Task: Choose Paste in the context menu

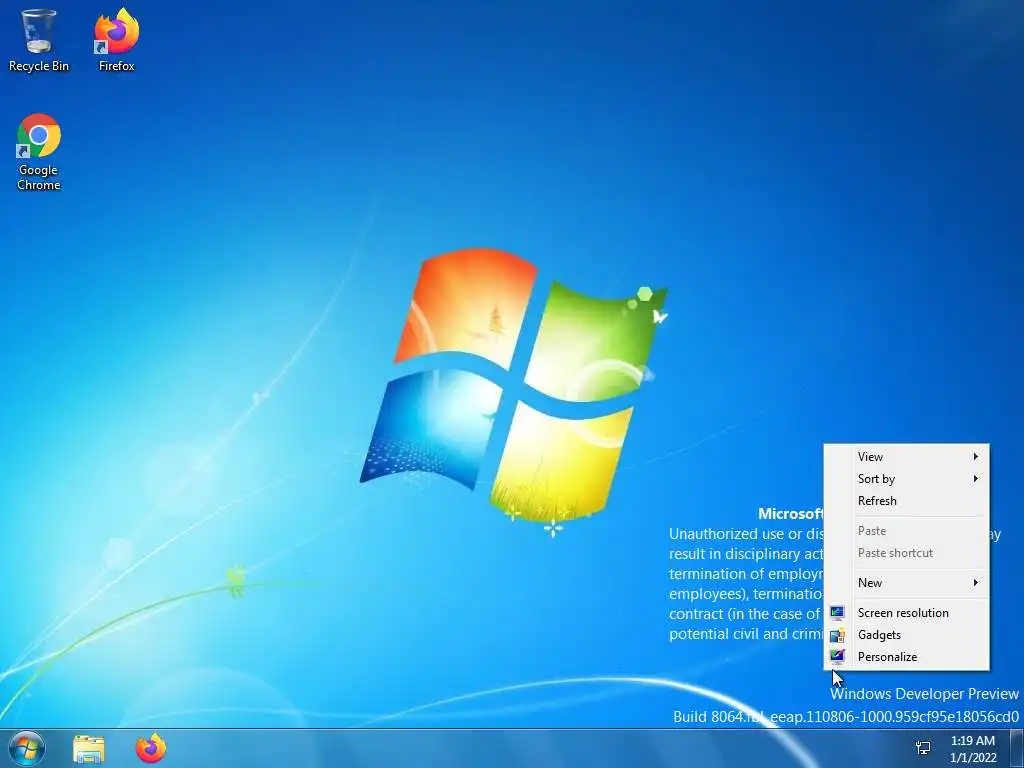Action: (906, 531)
